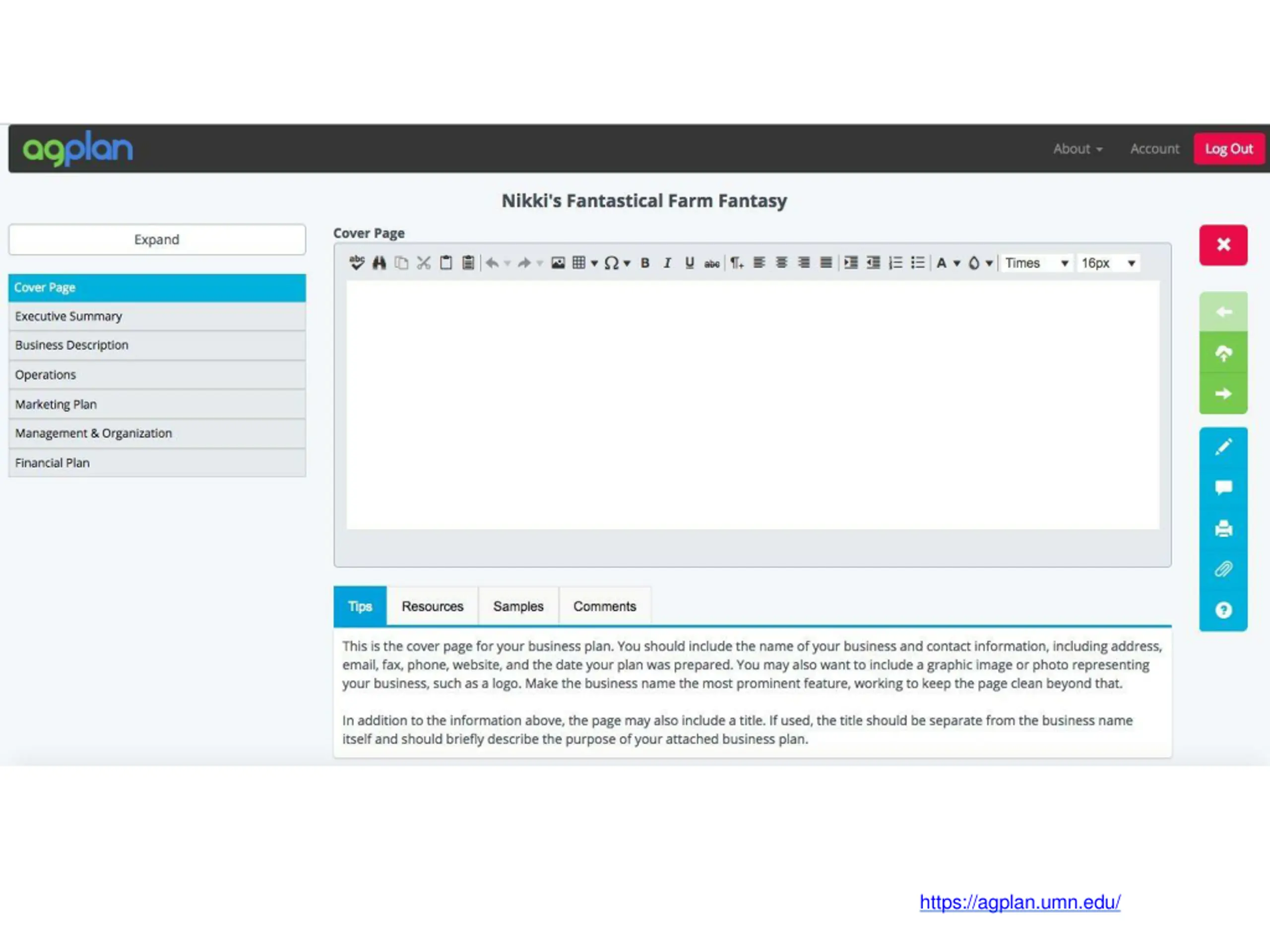Click the green right arrow next button
This screenshot has width=1270, height=952.
coord(1223,394)
